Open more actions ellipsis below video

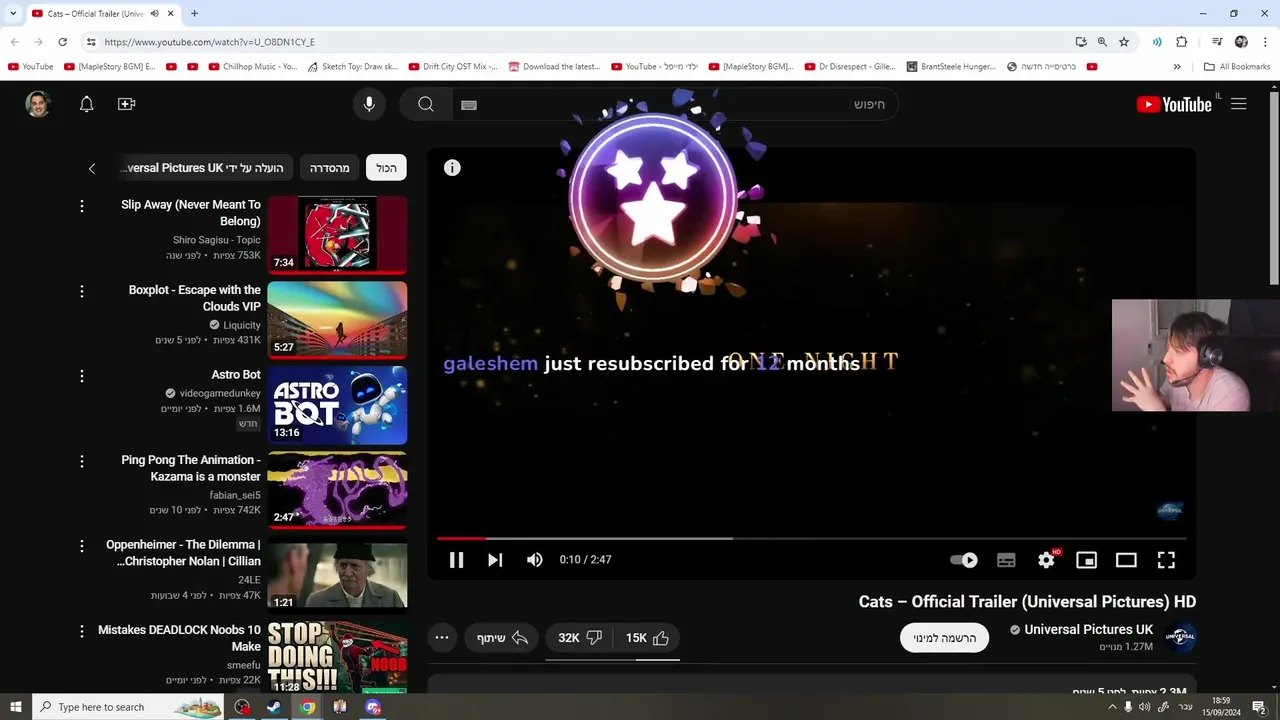pyautogui.click(x=442, y=638)
